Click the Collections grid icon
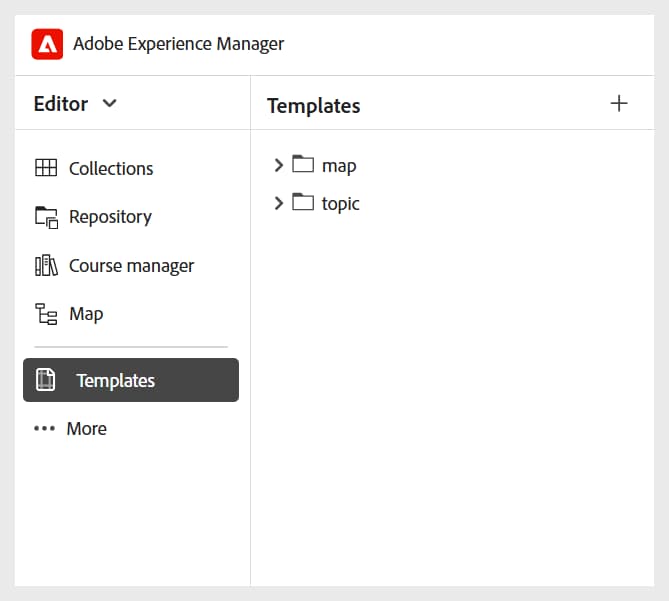Image resolution: width=669 pixels, height=601 pixels. pos(46,168)
